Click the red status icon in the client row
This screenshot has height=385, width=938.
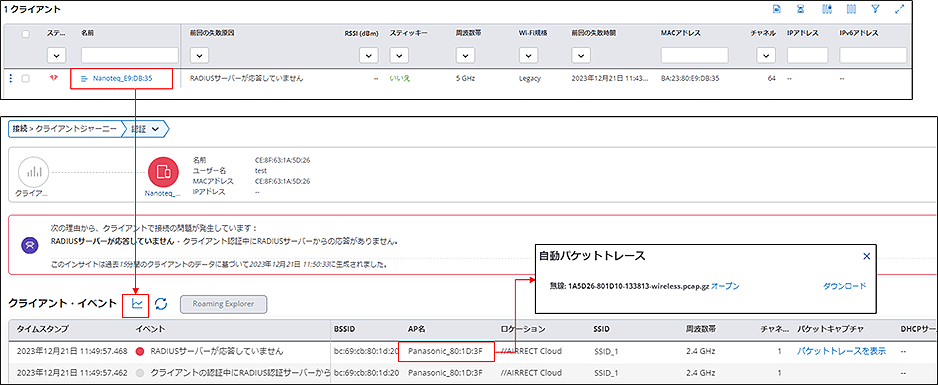click(x=53, y=78)
